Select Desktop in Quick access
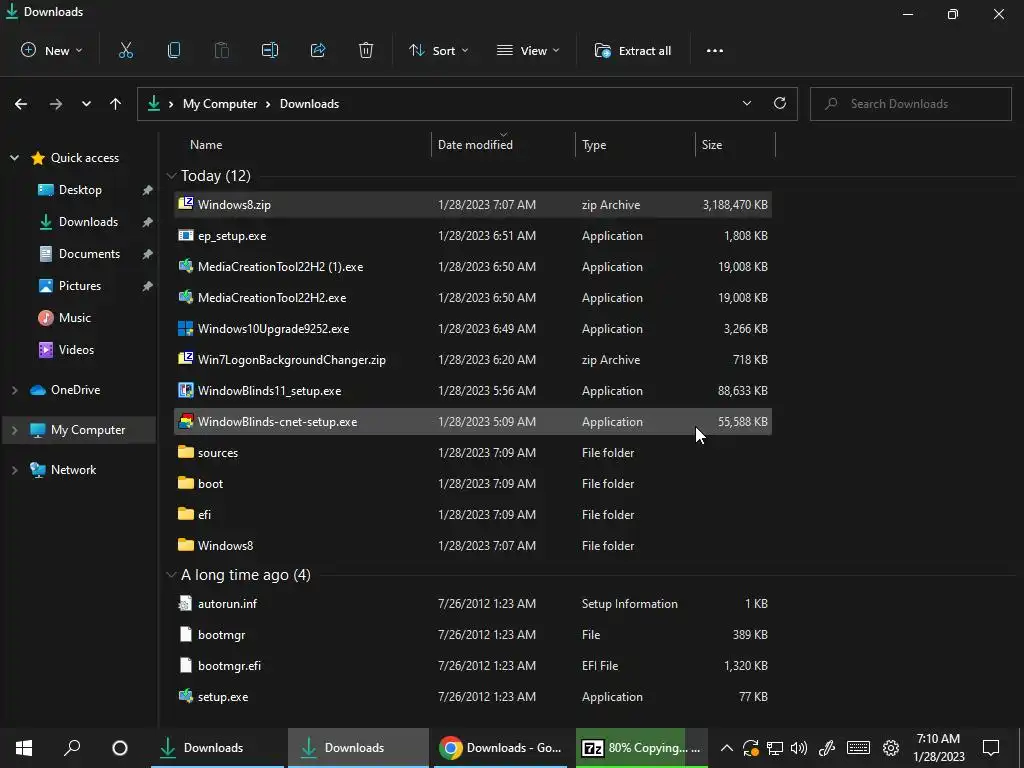The image size is (1024, 768). tap(80, 189)
